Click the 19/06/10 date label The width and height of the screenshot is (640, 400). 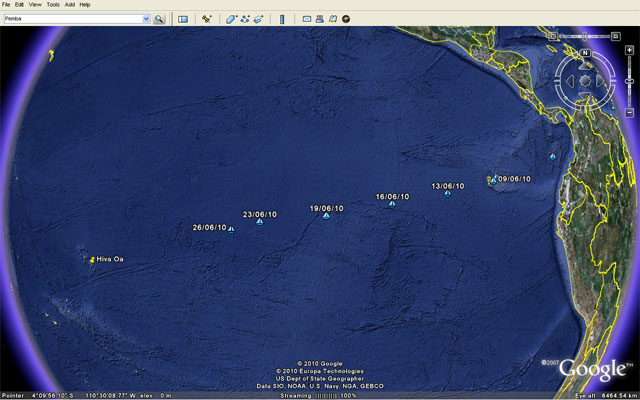pos(327,209)
